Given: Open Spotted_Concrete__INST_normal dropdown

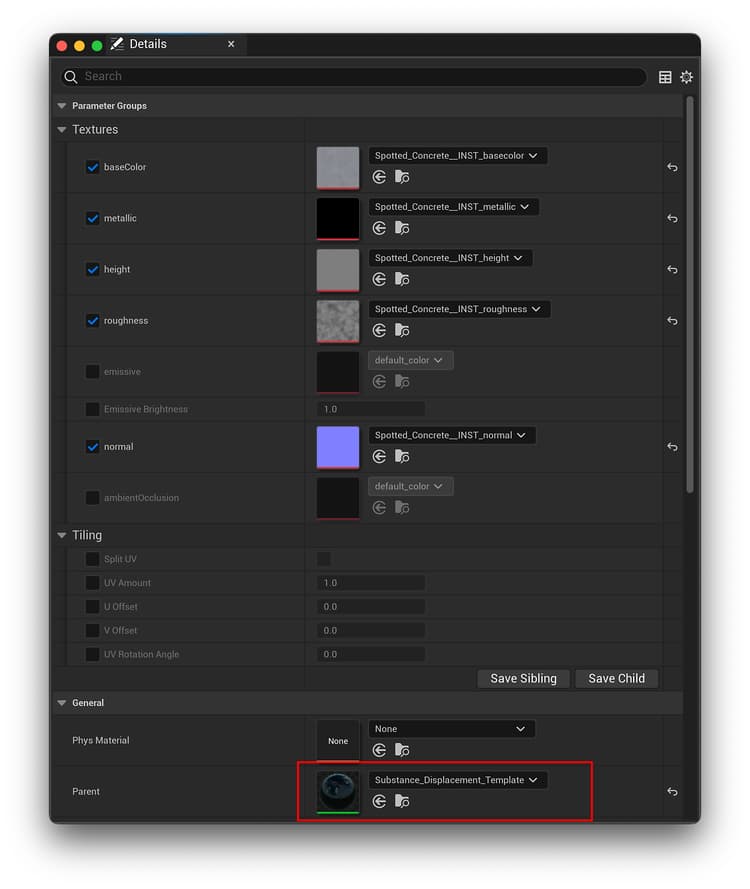Looking at the screenshot, I should tap(452, 435).
